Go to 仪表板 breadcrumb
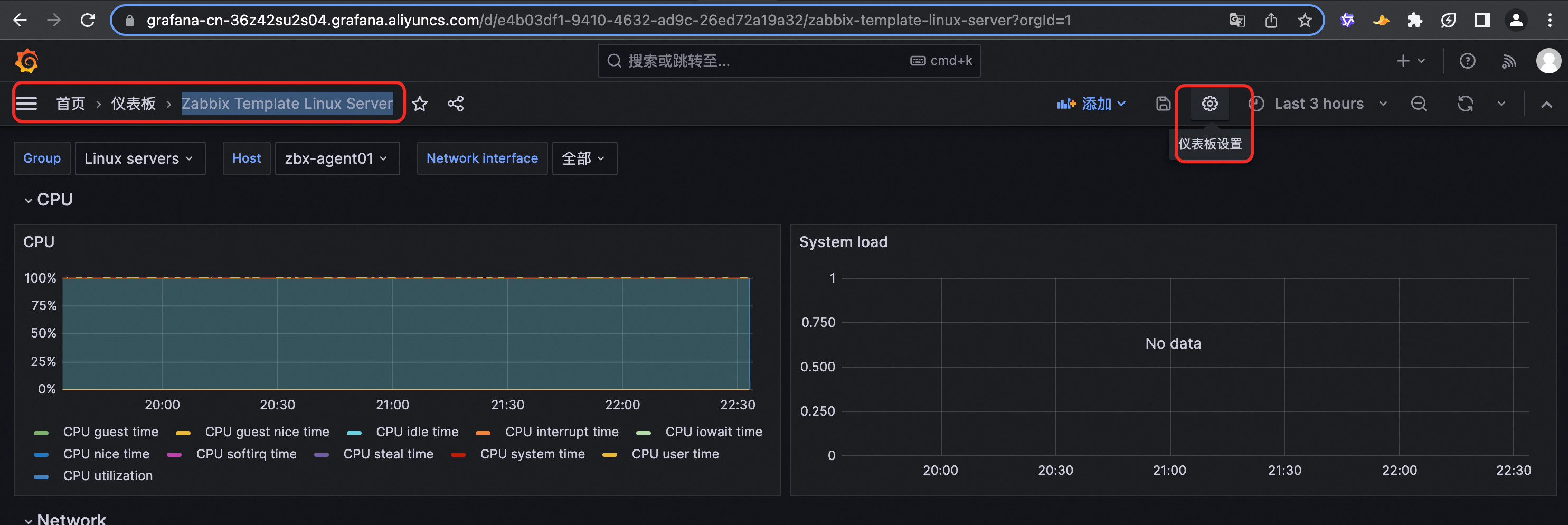This screenshot has height=525, width=1568. (x=133, y=104)
